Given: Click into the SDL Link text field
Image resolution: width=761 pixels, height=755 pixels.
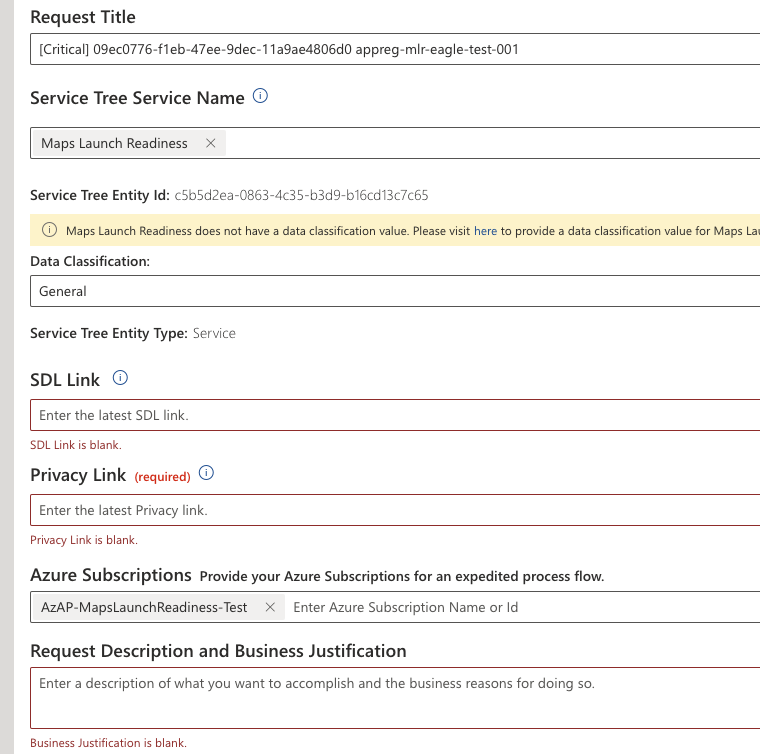Looking at the screenshot, I should coord(395,415).
